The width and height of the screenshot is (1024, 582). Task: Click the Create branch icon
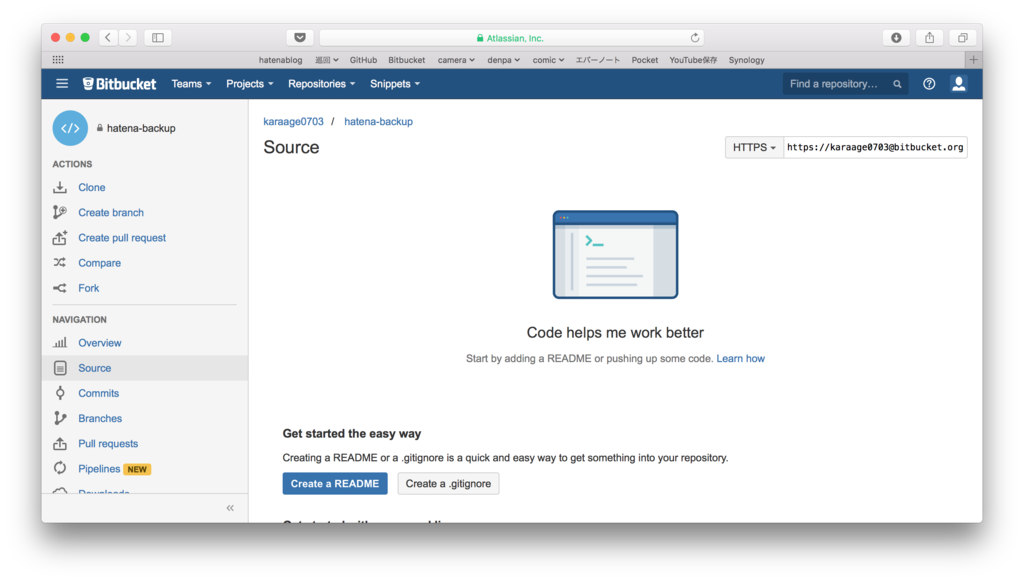(x=60, y=212)
